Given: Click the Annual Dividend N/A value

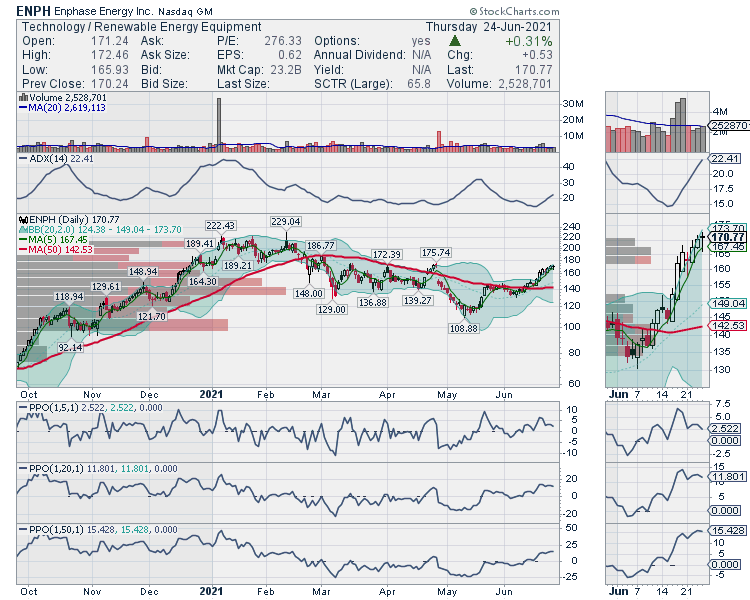Looking at the screenshot, I should [x=421, y=55].
